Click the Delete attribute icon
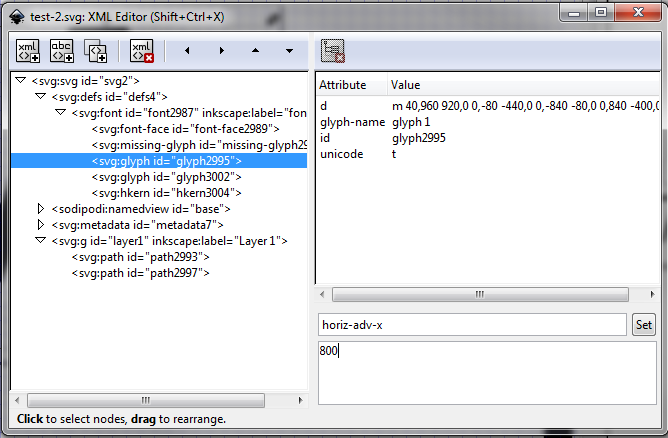Screen dimensions: 668x438 pos(334,52)
